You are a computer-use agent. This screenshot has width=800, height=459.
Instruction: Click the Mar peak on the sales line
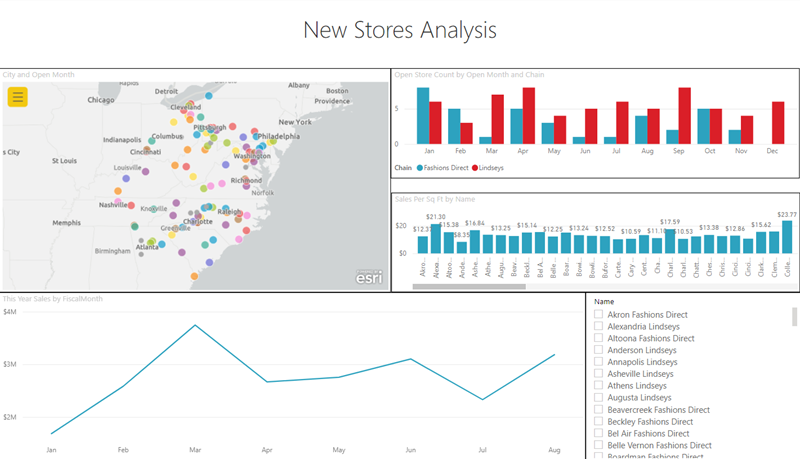[195, 325]
